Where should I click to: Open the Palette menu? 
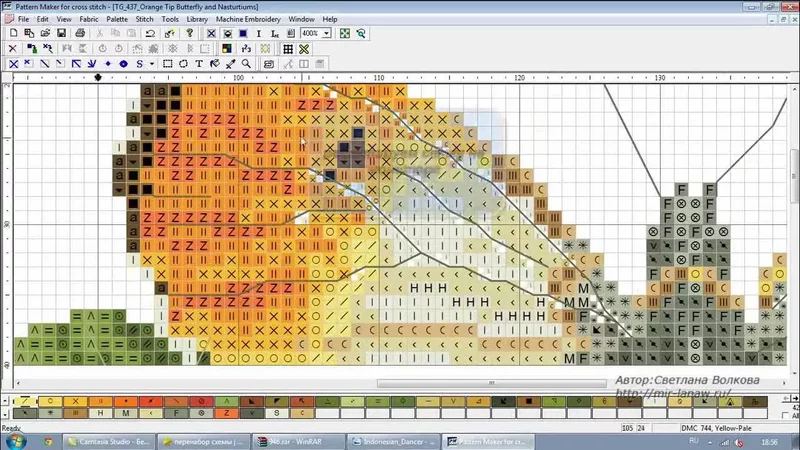click(117, 19)
